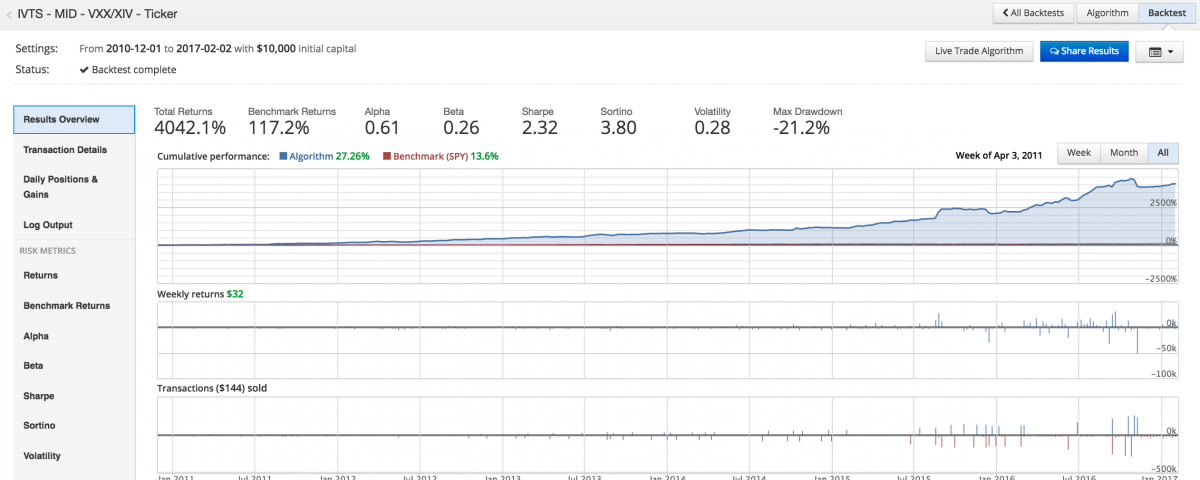Click the Share Results button

(x=1084, y=51)
